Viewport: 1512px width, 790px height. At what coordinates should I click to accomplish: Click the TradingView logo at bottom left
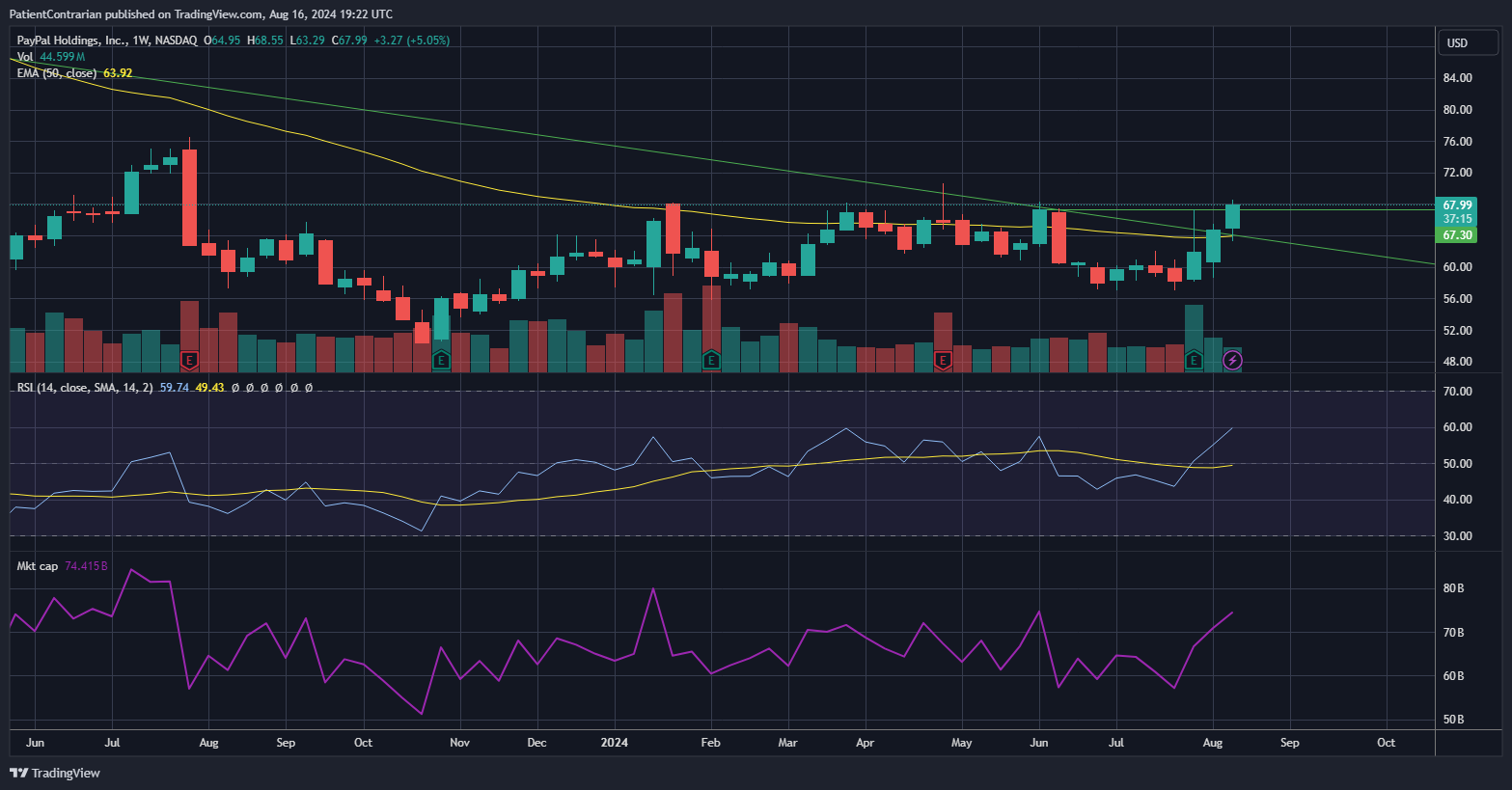(x=54, y=773)
